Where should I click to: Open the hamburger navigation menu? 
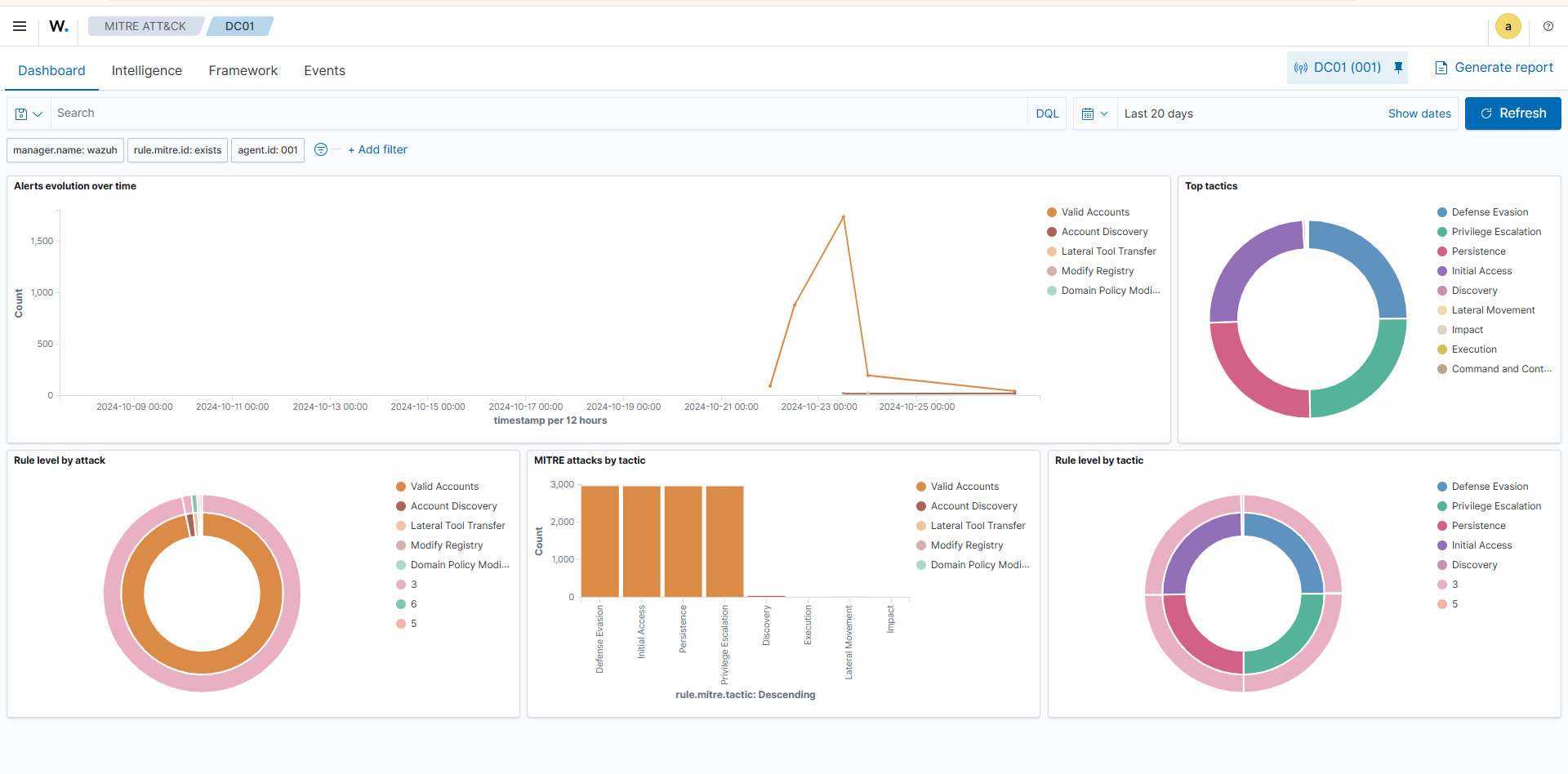pyautogui.click(x=19, y=26)
